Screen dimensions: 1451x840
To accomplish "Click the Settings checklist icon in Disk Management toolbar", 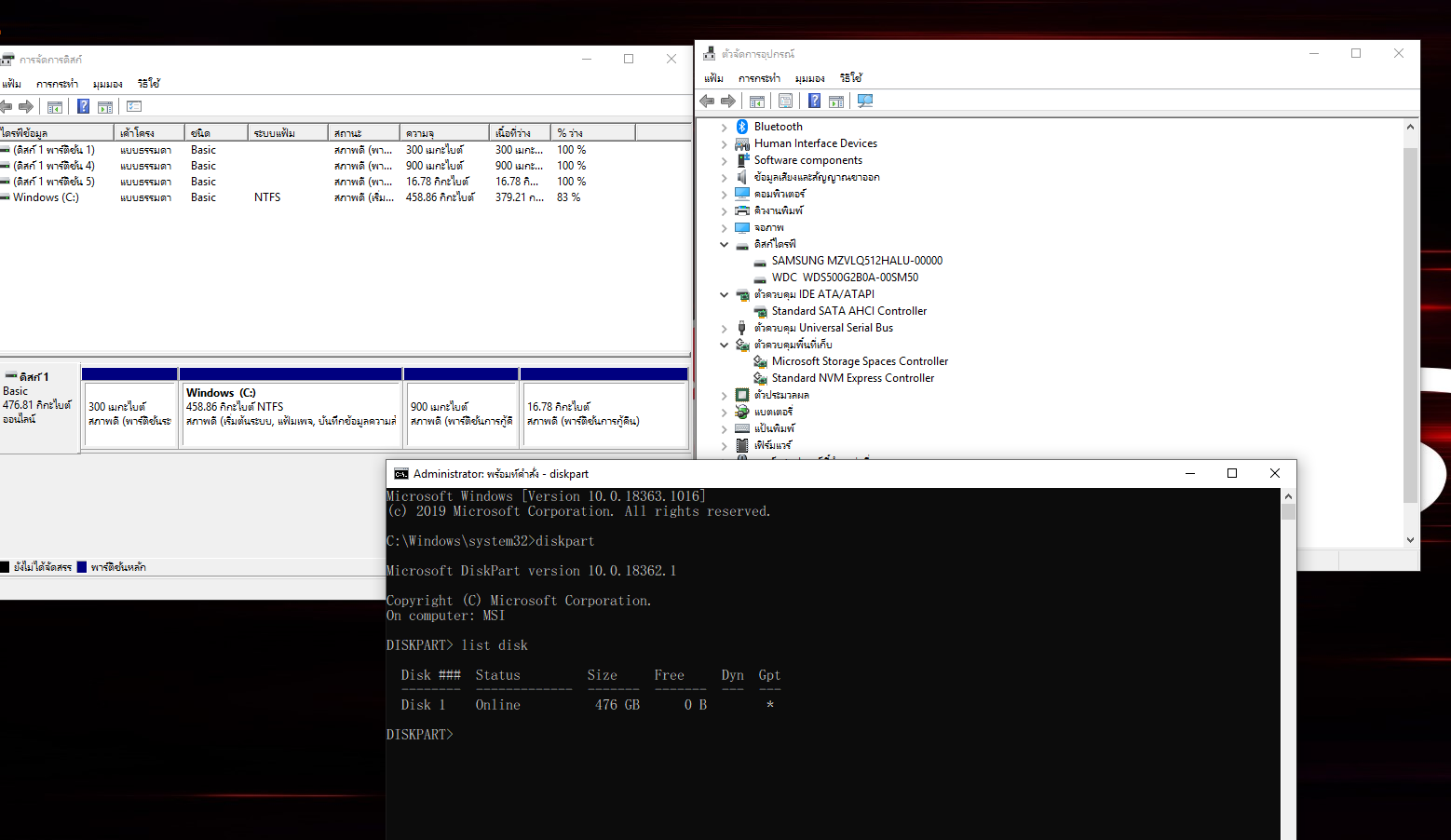I will 134,107.
